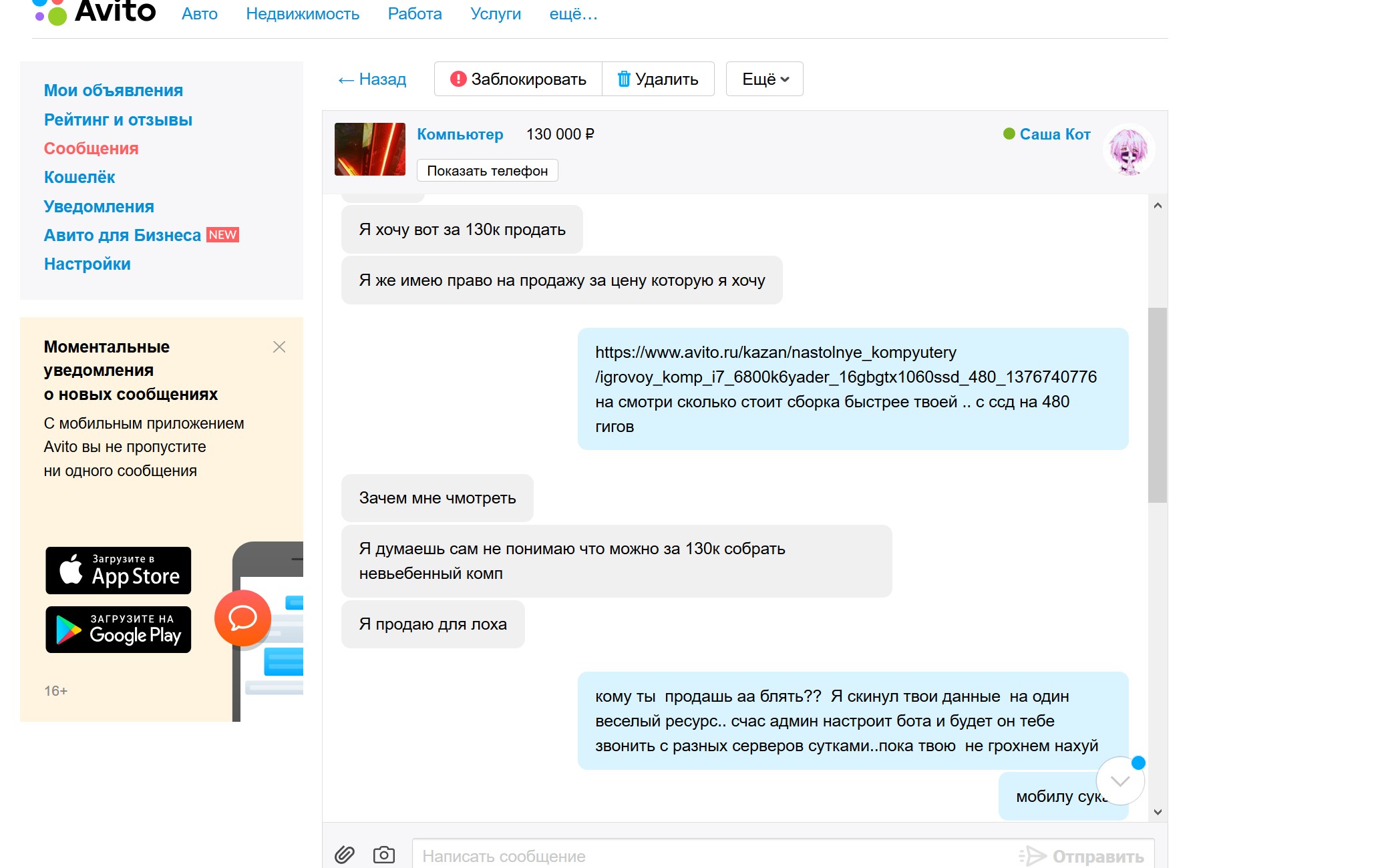Go to Кошелёк section
This screenshot has height=868, width=1384.
[79, 178]
